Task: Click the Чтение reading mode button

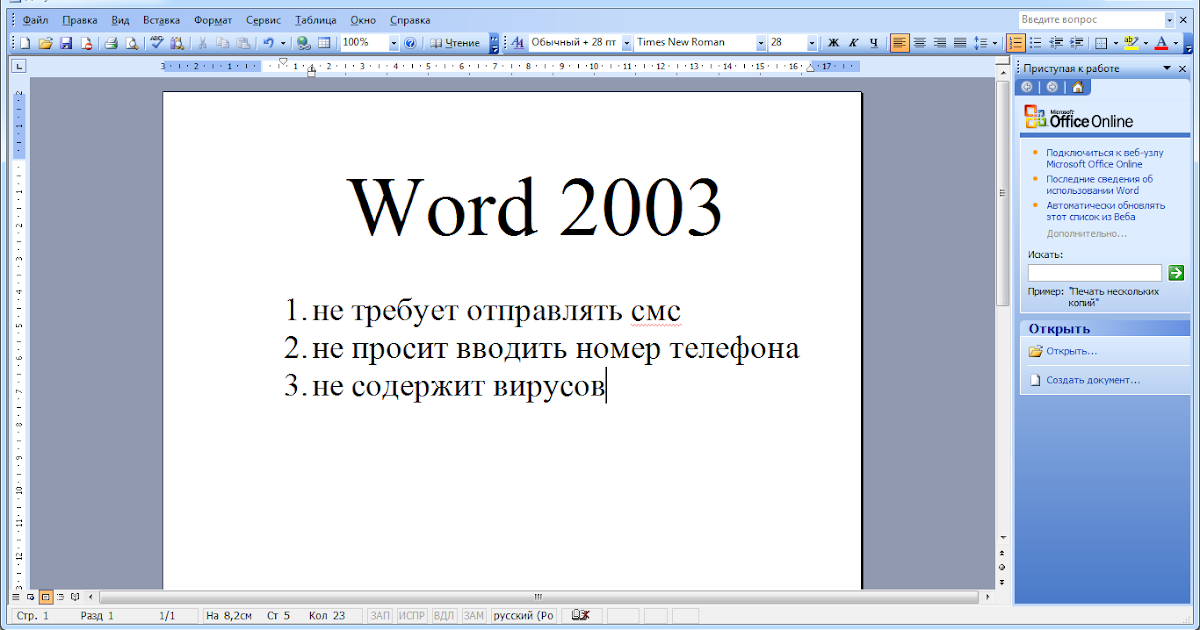Action: click(x=456, y=43)
